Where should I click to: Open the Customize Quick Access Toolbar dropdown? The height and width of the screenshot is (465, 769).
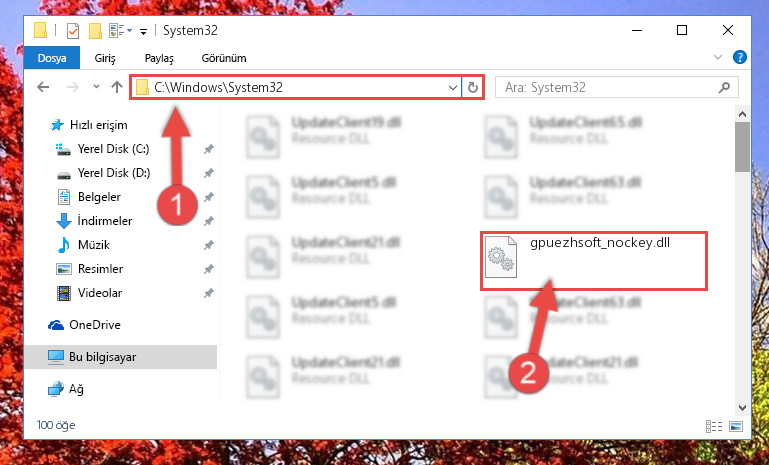click(x=143, y=32)
